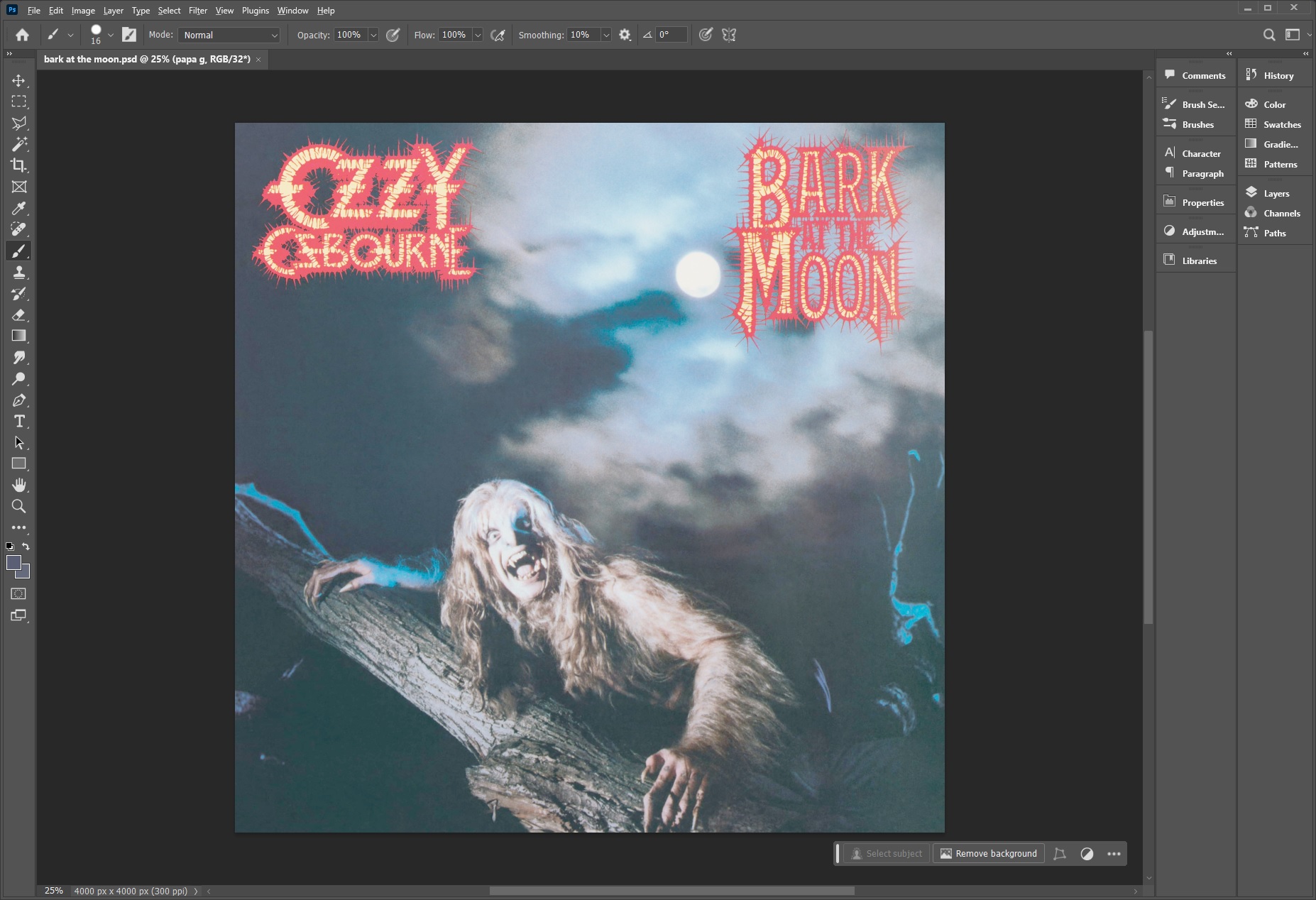This screenshot has height=900, width=1316.
Task: Toggle pressure for opacity
Action: tap(393, 35)
